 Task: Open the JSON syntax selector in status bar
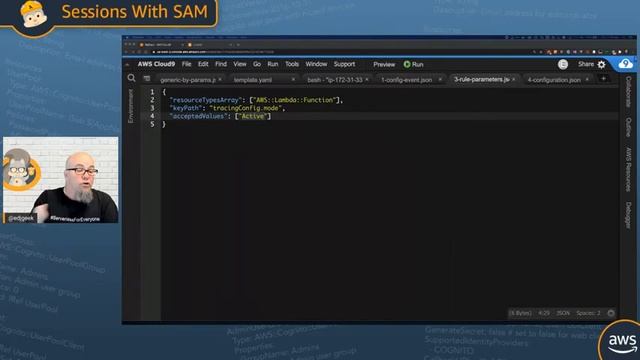[x=563, y=313]
